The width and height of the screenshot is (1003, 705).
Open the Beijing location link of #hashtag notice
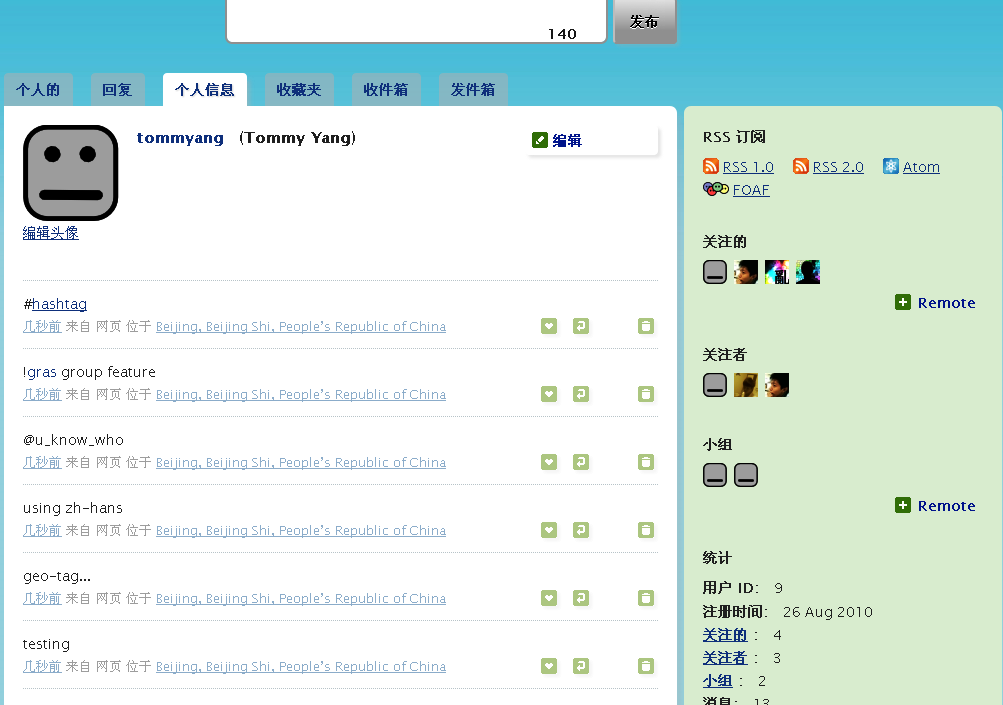[300, 327]
